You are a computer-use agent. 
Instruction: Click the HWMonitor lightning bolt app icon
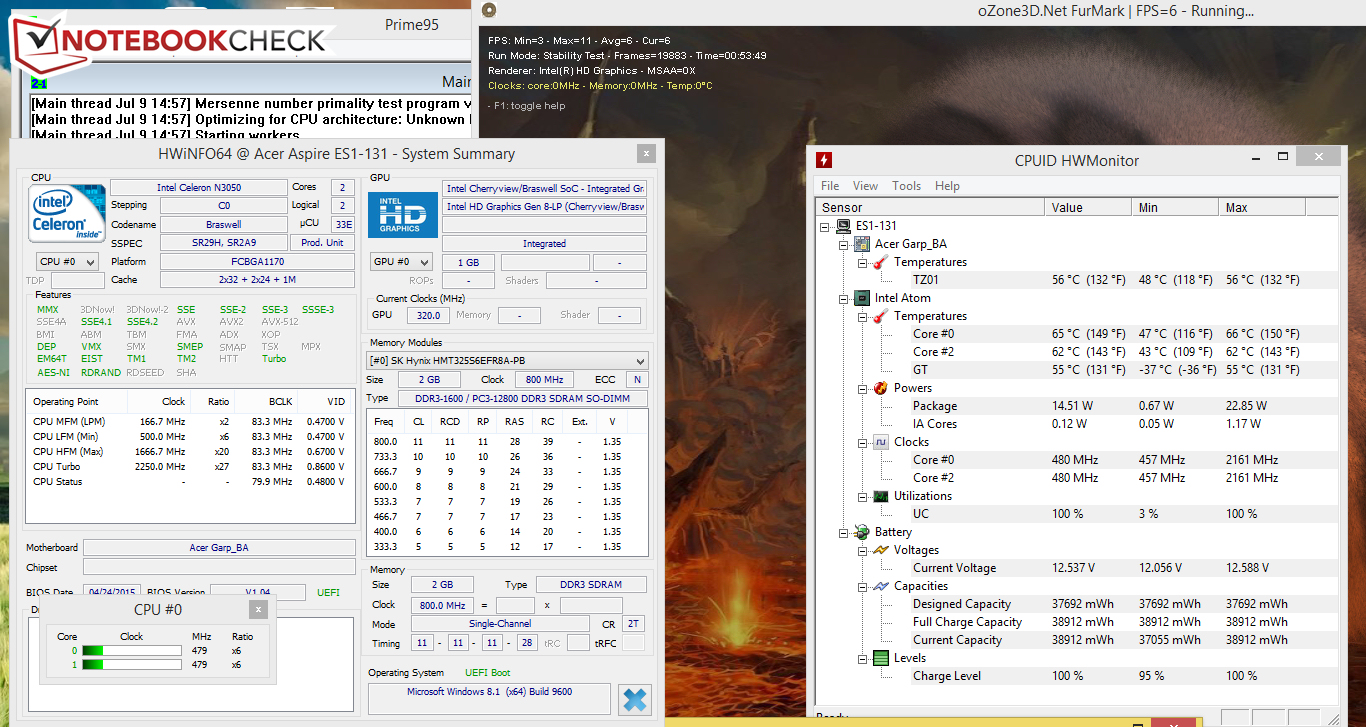coord(824,160)
